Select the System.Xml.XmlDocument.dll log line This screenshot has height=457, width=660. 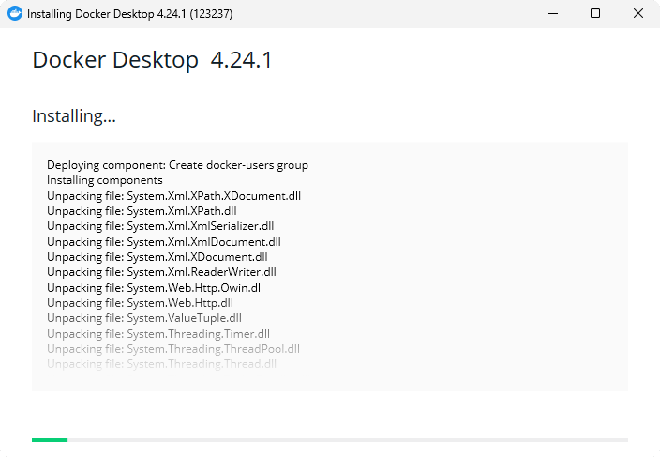(x=164, y=242)
